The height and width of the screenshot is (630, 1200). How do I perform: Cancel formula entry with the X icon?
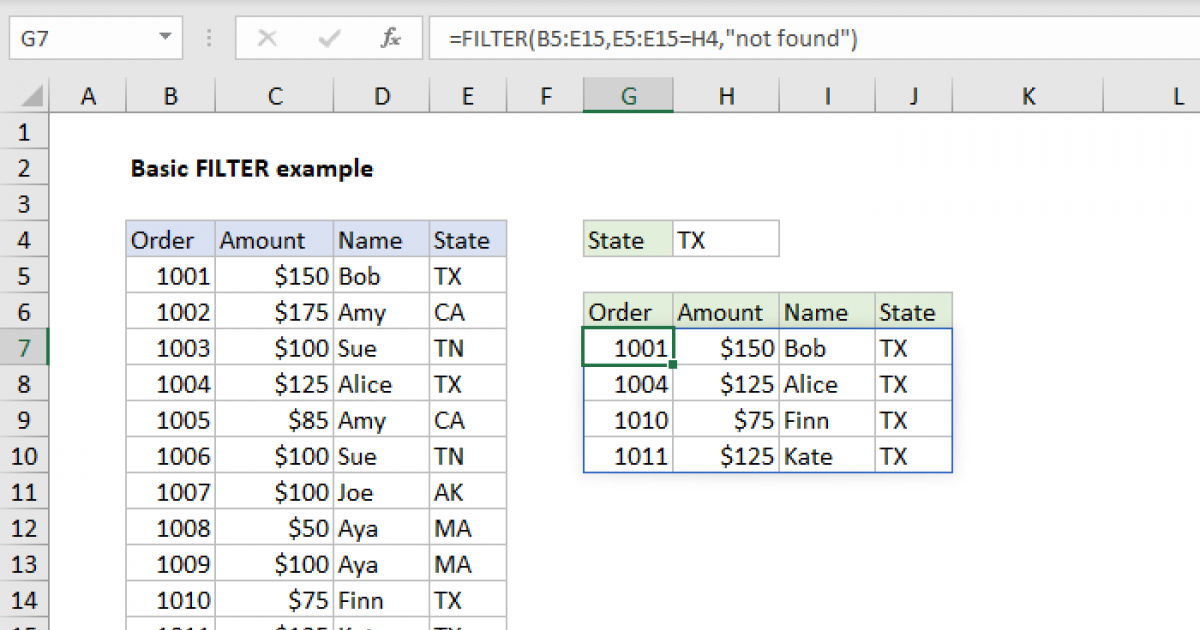click(x=267, y=39)
